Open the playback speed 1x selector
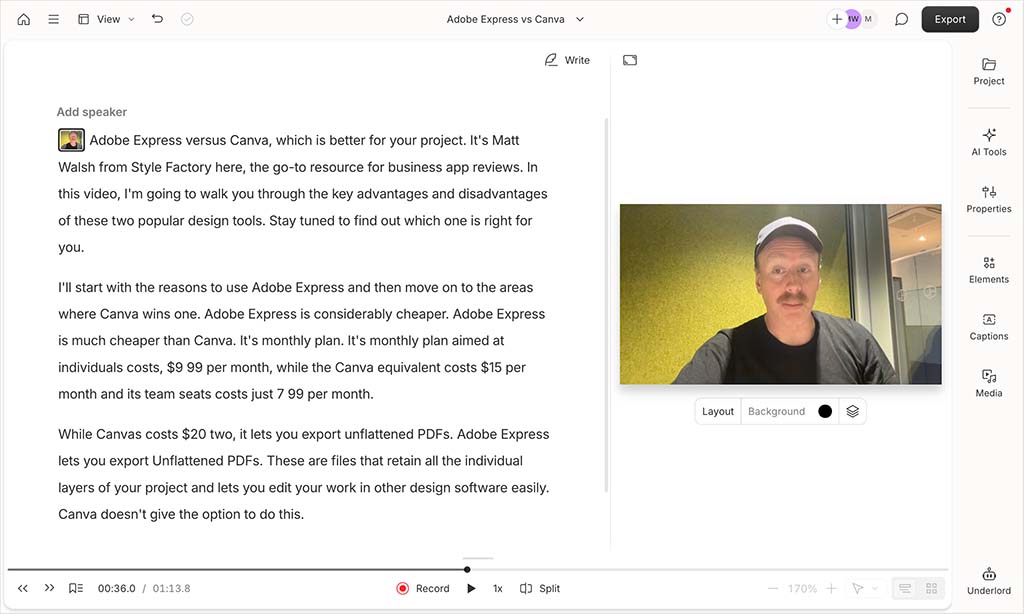The height and width of the screenshot is (614, 1024). click(497, 588)
